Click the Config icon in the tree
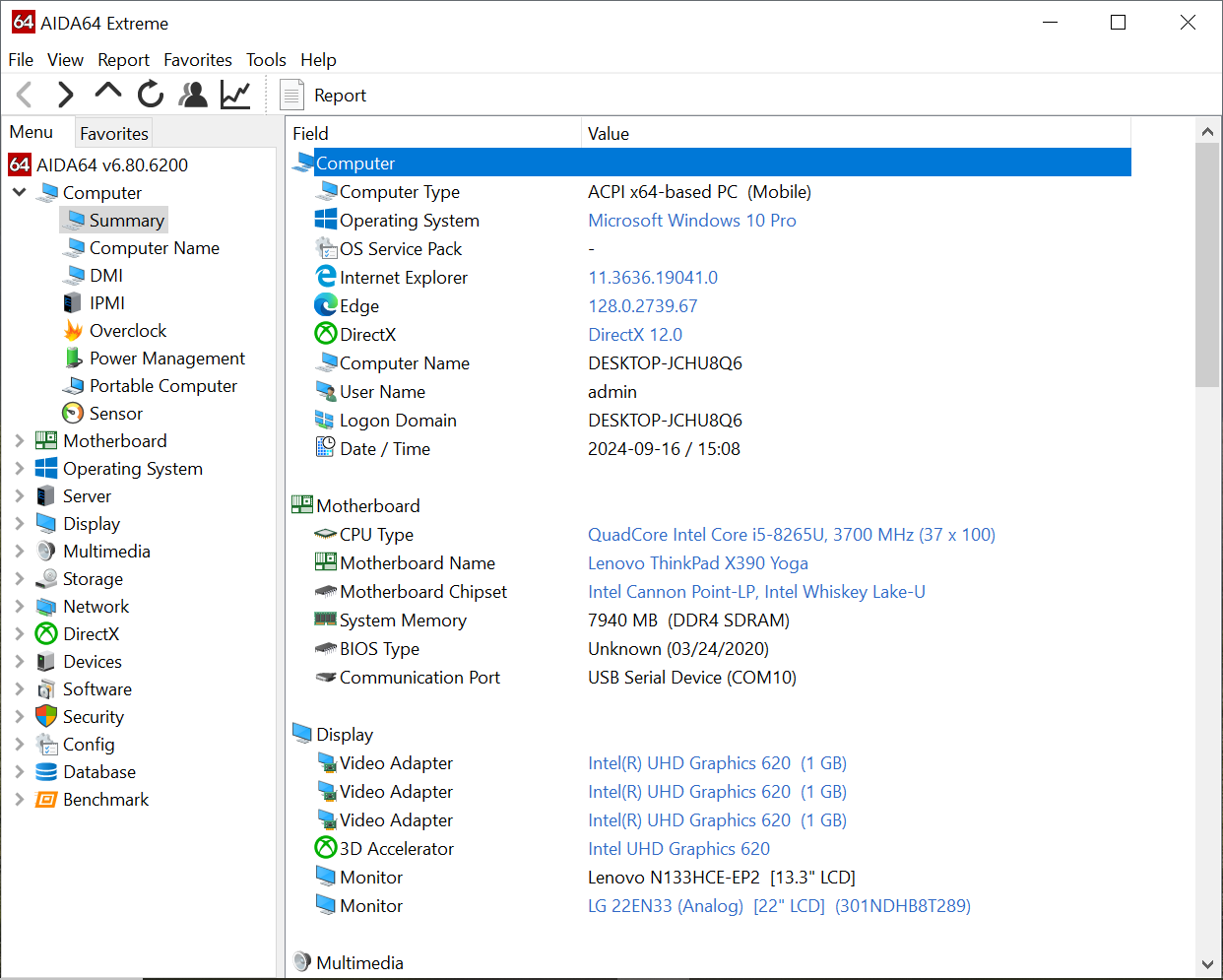 click(46, 744)
